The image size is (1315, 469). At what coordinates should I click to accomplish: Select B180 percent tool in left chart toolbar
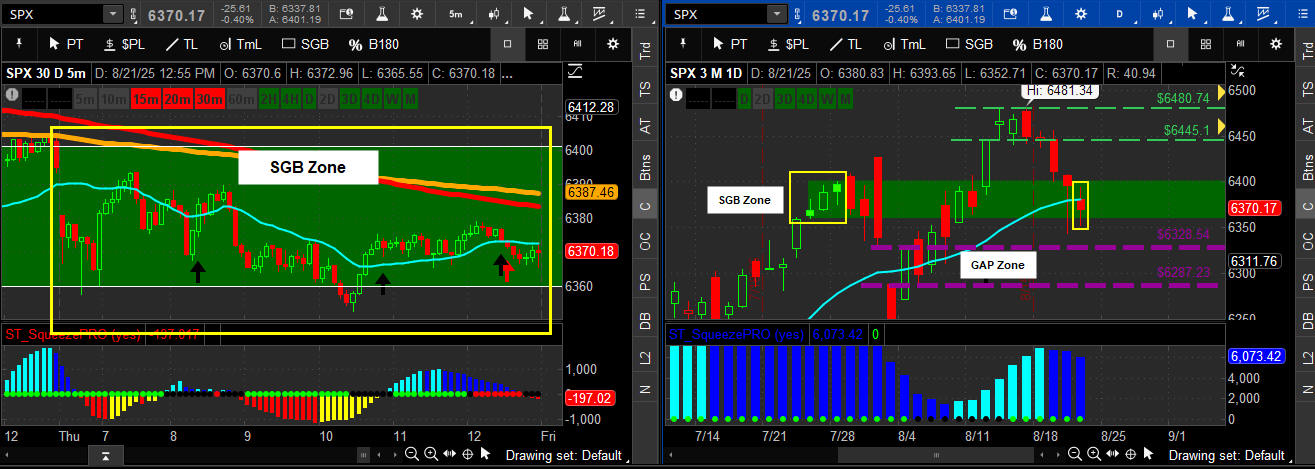click(x=373, y=44)
